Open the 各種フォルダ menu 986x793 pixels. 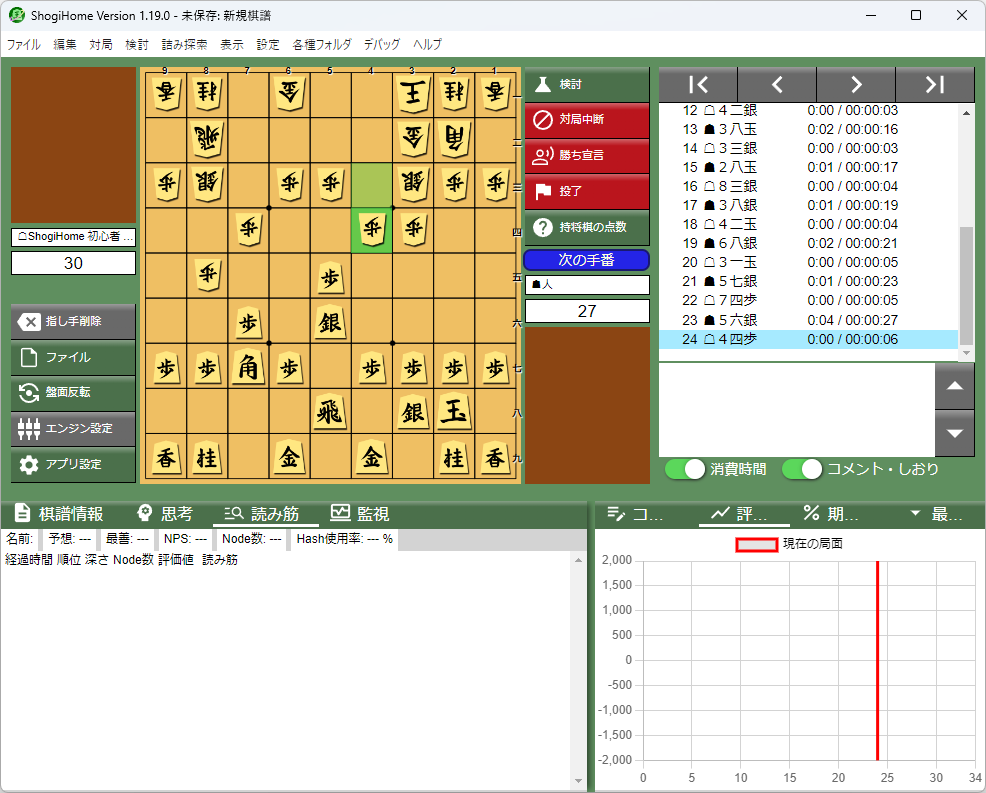[x=321, y=45]
